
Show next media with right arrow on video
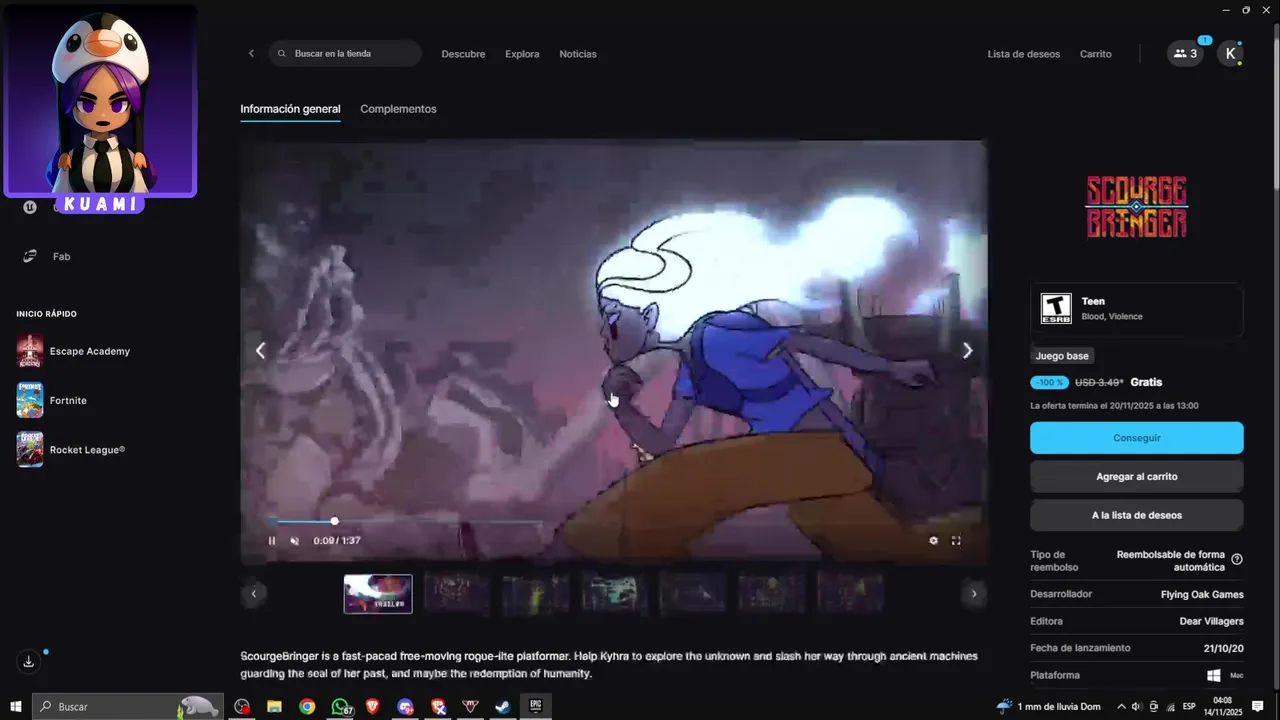(967, 350)
